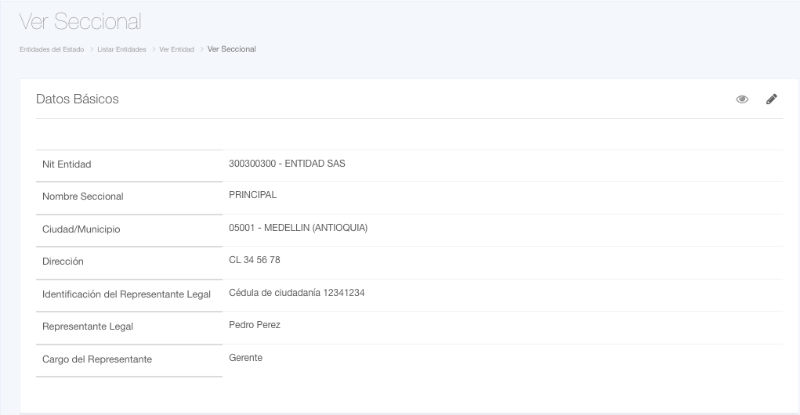Click the Datos Básicos panel header

(x=77, y=99)
